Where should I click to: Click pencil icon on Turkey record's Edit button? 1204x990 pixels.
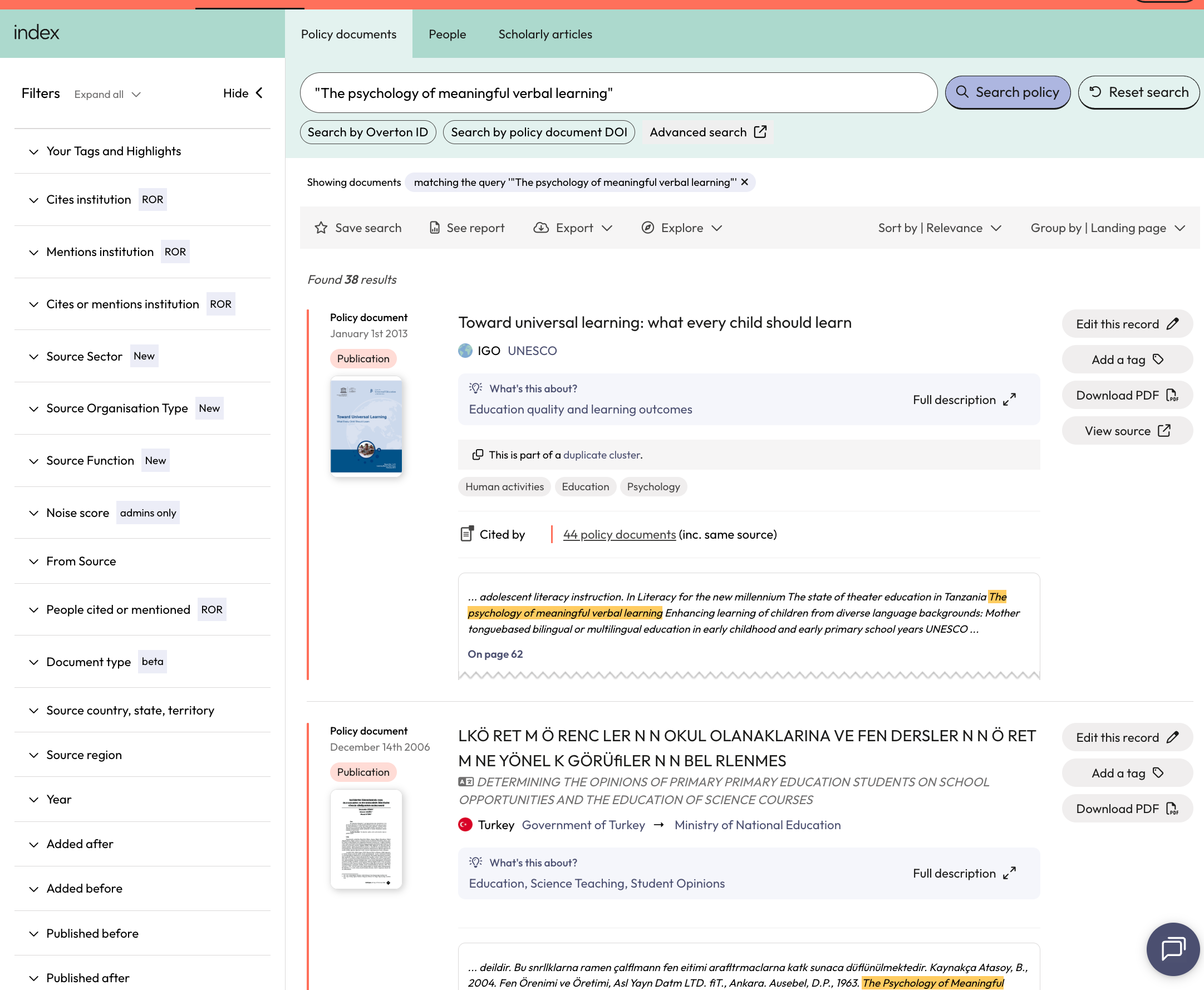tap(1173, 737)
